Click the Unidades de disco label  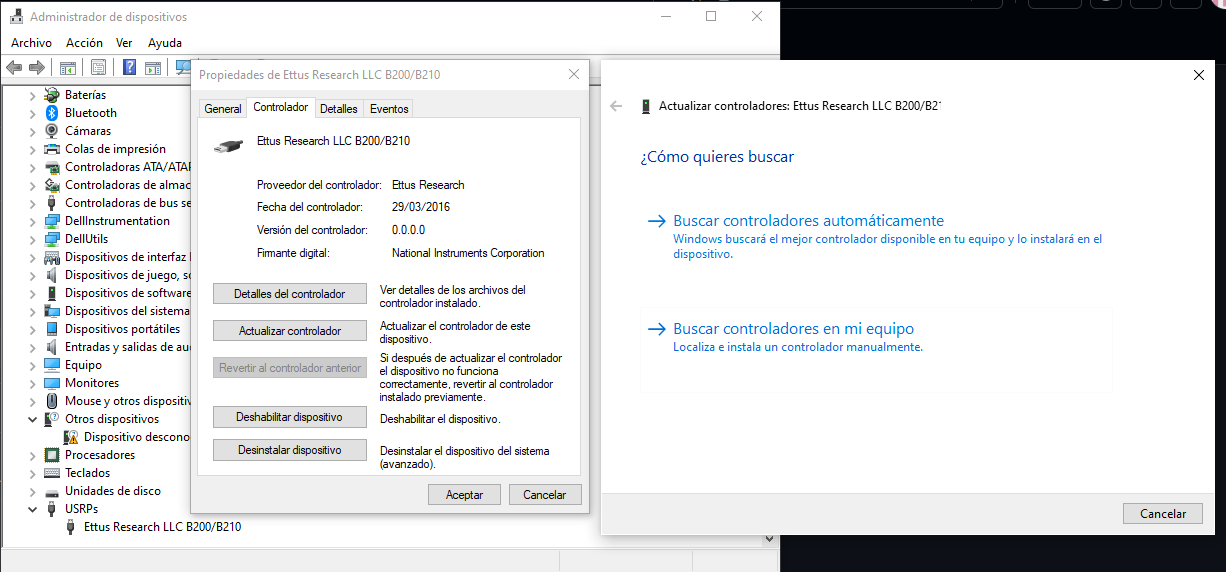113,491
